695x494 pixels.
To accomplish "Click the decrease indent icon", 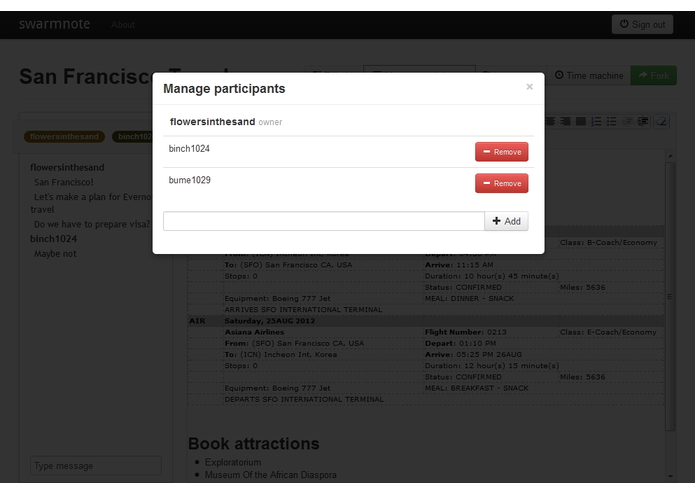I will pos(627,121).
